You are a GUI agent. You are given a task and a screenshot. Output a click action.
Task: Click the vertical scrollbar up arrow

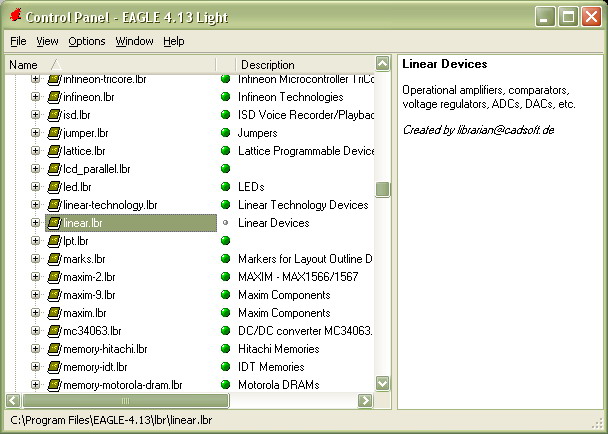(x=383, y=64)
